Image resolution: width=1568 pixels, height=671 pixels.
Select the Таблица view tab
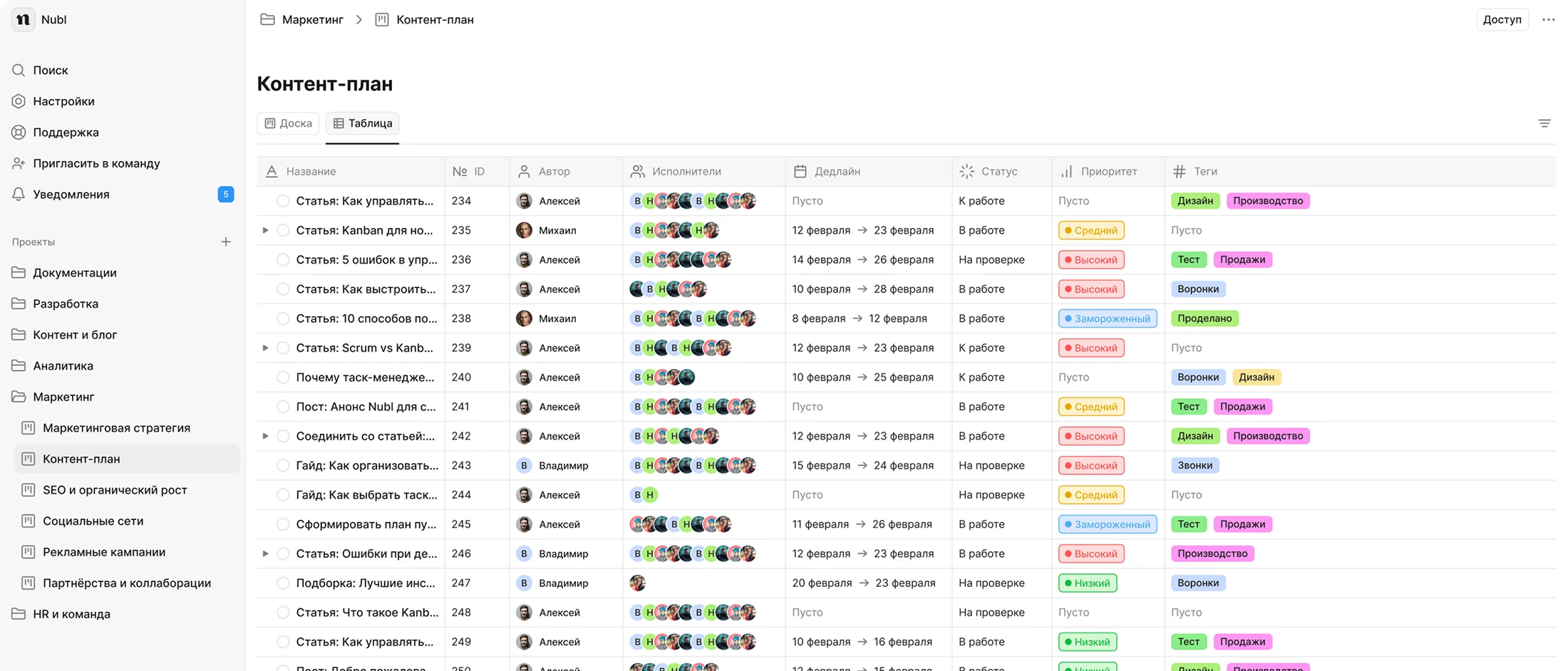pos(362,123)
